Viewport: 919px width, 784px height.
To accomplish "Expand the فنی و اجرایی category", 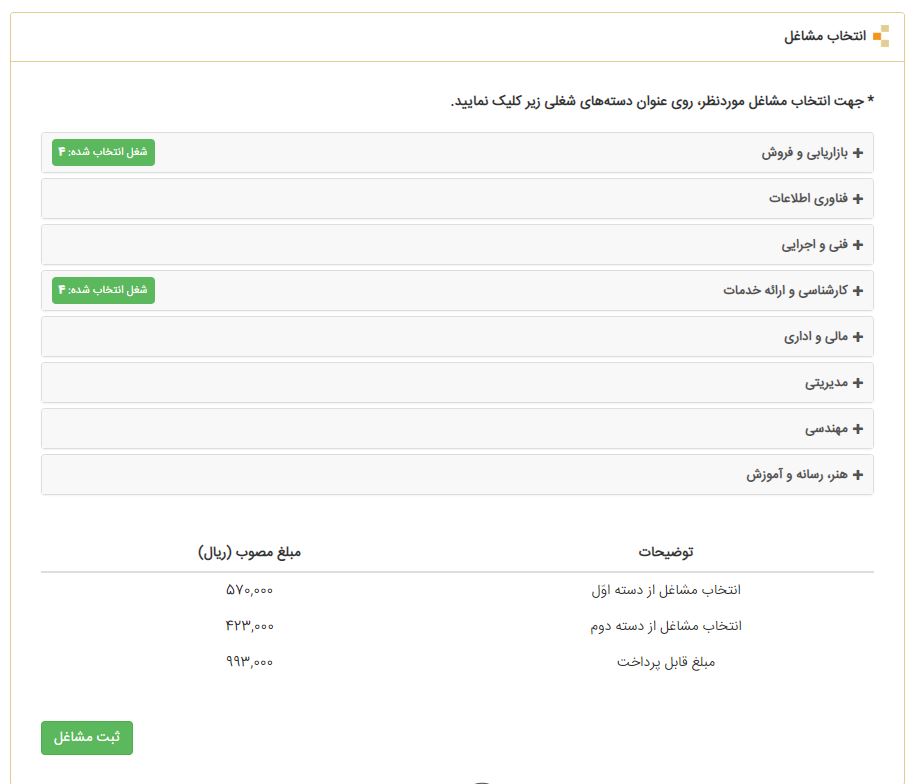I will click(457, 244).
